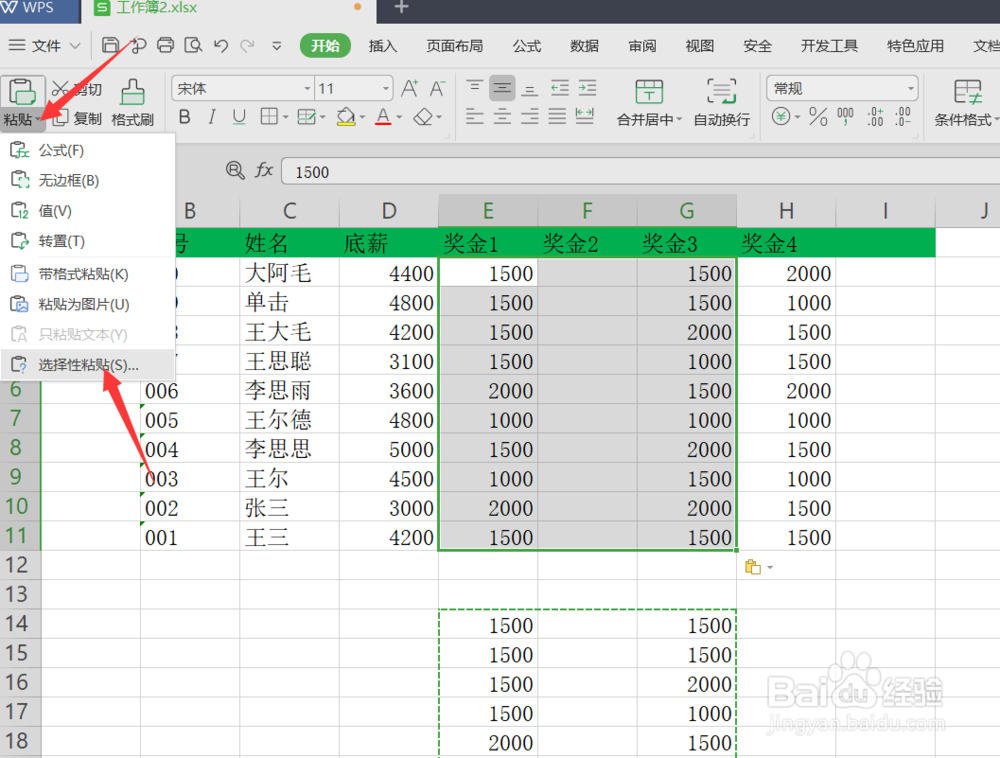Align text to vertical middle
Viewport: 1000px width, 758px height.
point(502,88)
